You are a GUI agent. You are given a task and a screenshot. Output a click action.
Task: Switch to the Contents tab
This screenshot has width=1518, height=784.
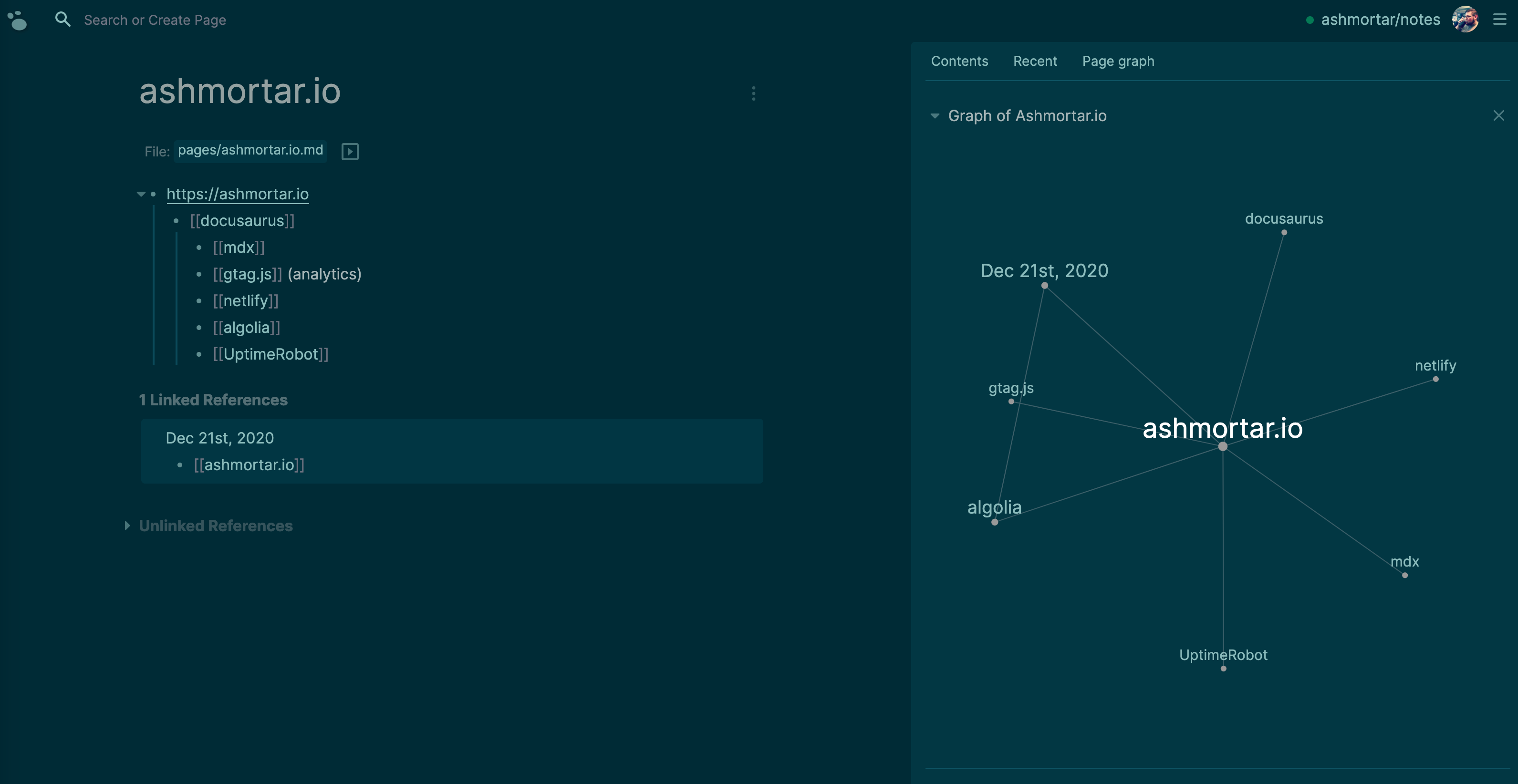coord(959,61)
